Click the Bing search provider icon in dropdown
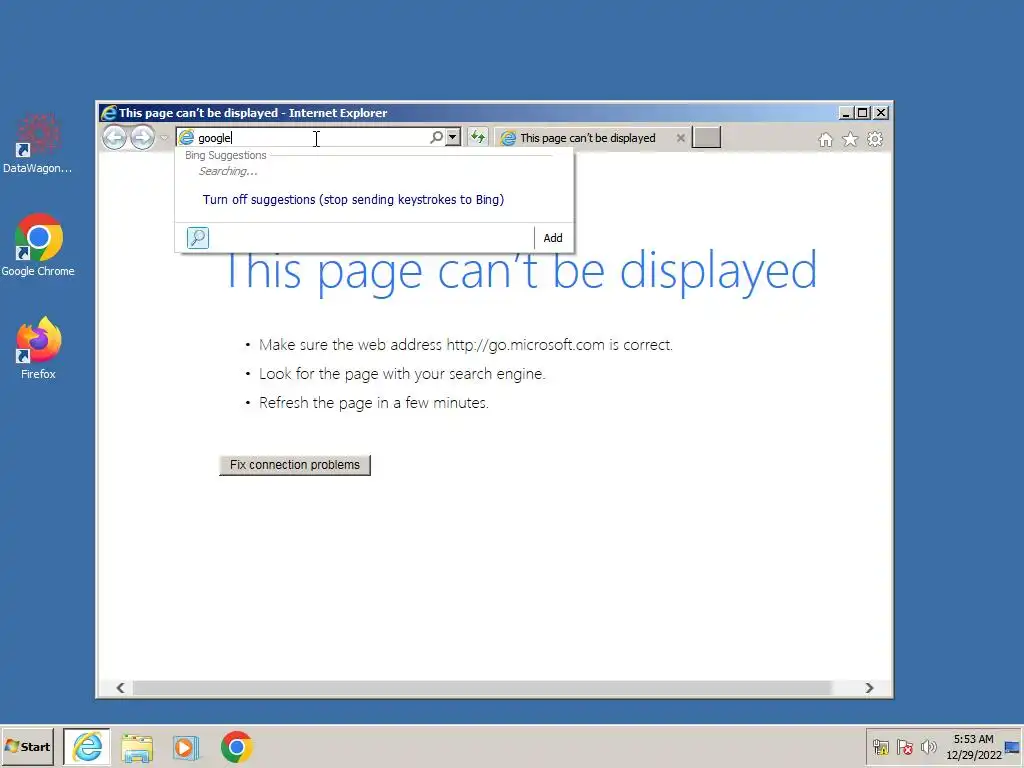The height and width of the screenshot is (768, 1024). point(198,237)
